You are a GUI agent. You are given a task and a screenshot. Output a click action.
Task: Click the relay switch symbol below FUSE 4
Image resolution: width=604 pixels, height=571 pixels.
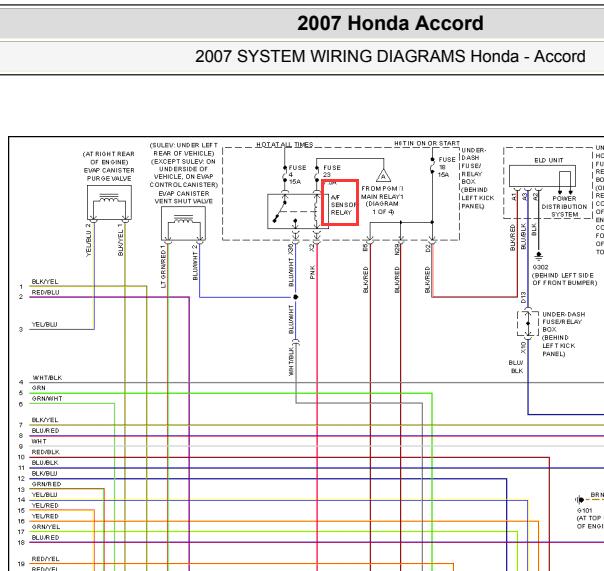coord(280,212)
